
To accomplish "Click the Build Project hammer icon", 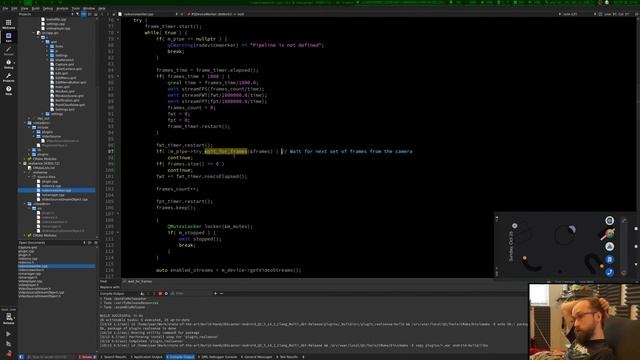I will pos(9,353).
